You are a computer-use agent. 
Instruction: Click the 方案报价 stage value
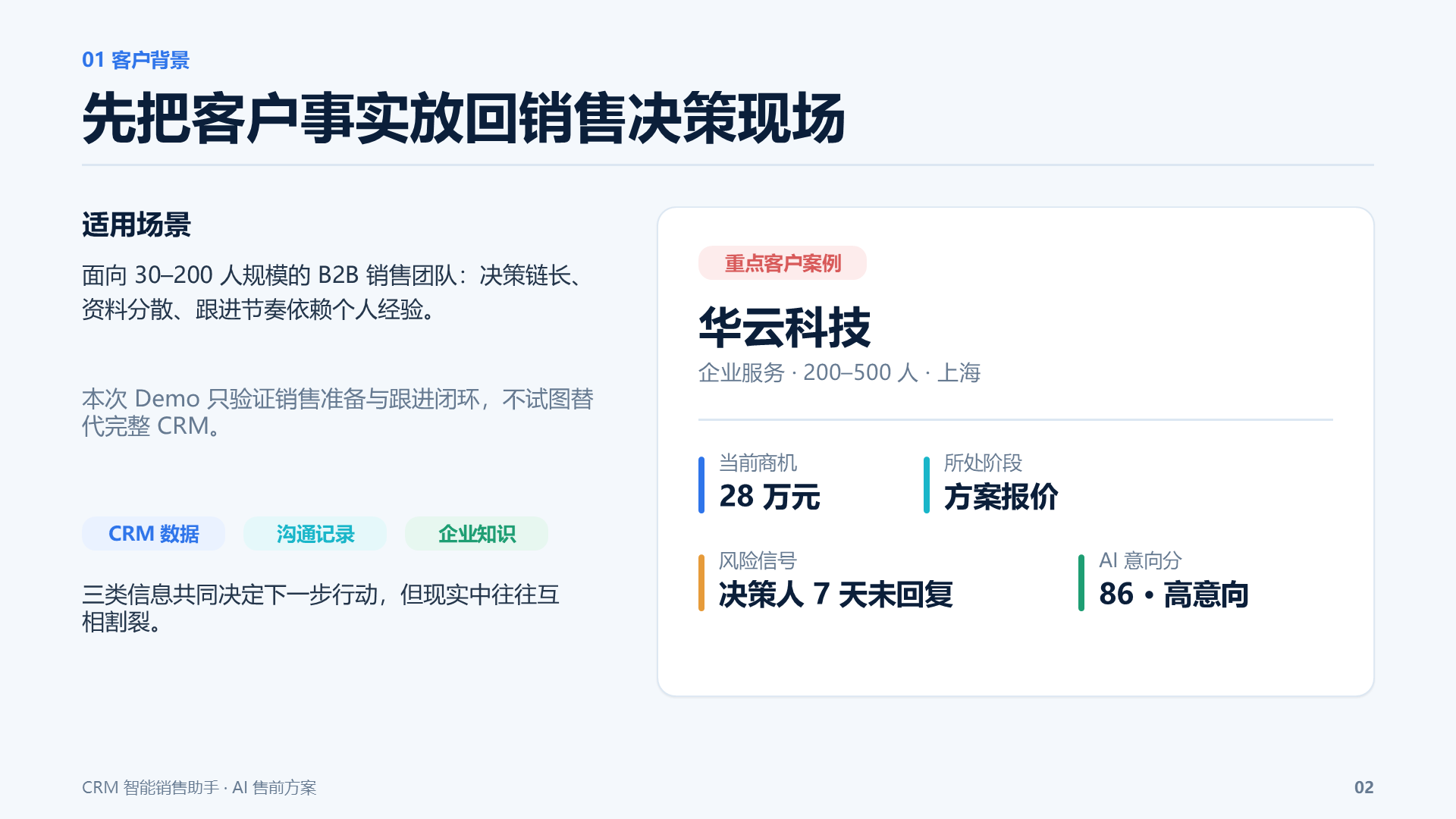[1001, 497]
